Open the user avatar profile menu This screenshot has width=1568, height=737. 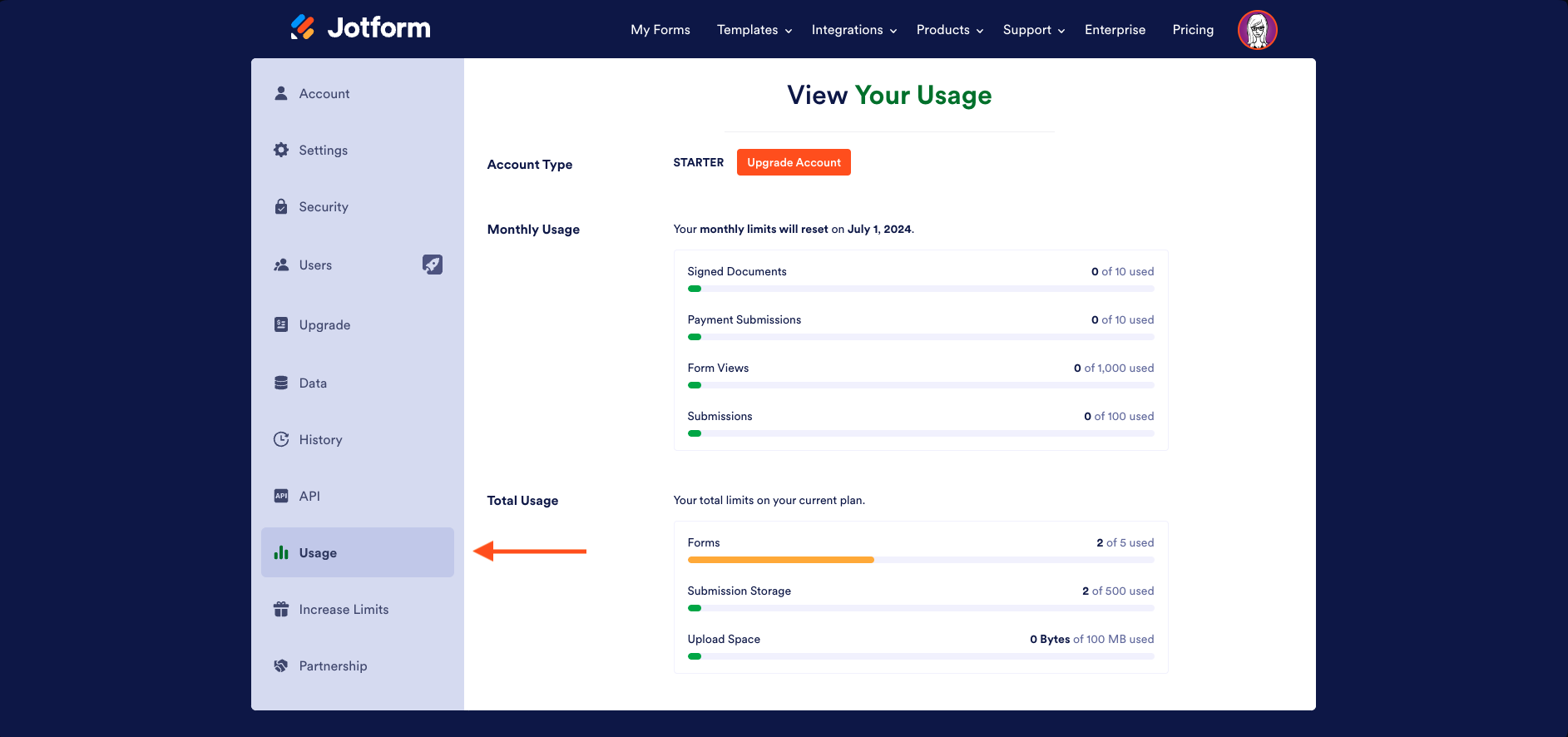[1257, 30]
